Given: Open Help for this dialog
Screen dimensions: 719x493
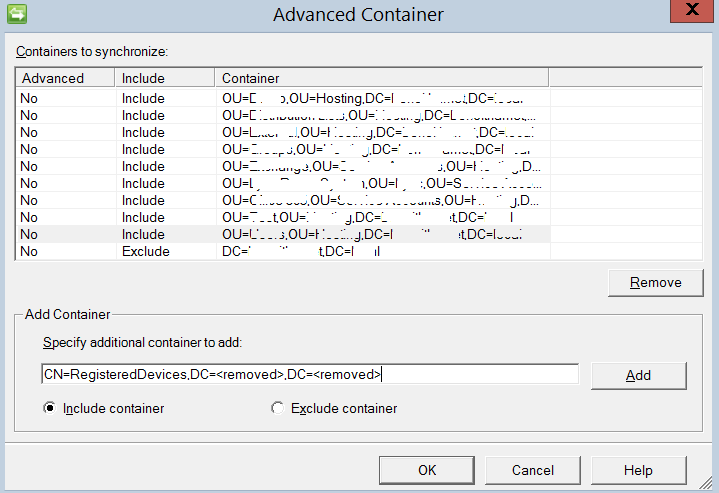Looking at the screenshot, I should click(637, 470).
